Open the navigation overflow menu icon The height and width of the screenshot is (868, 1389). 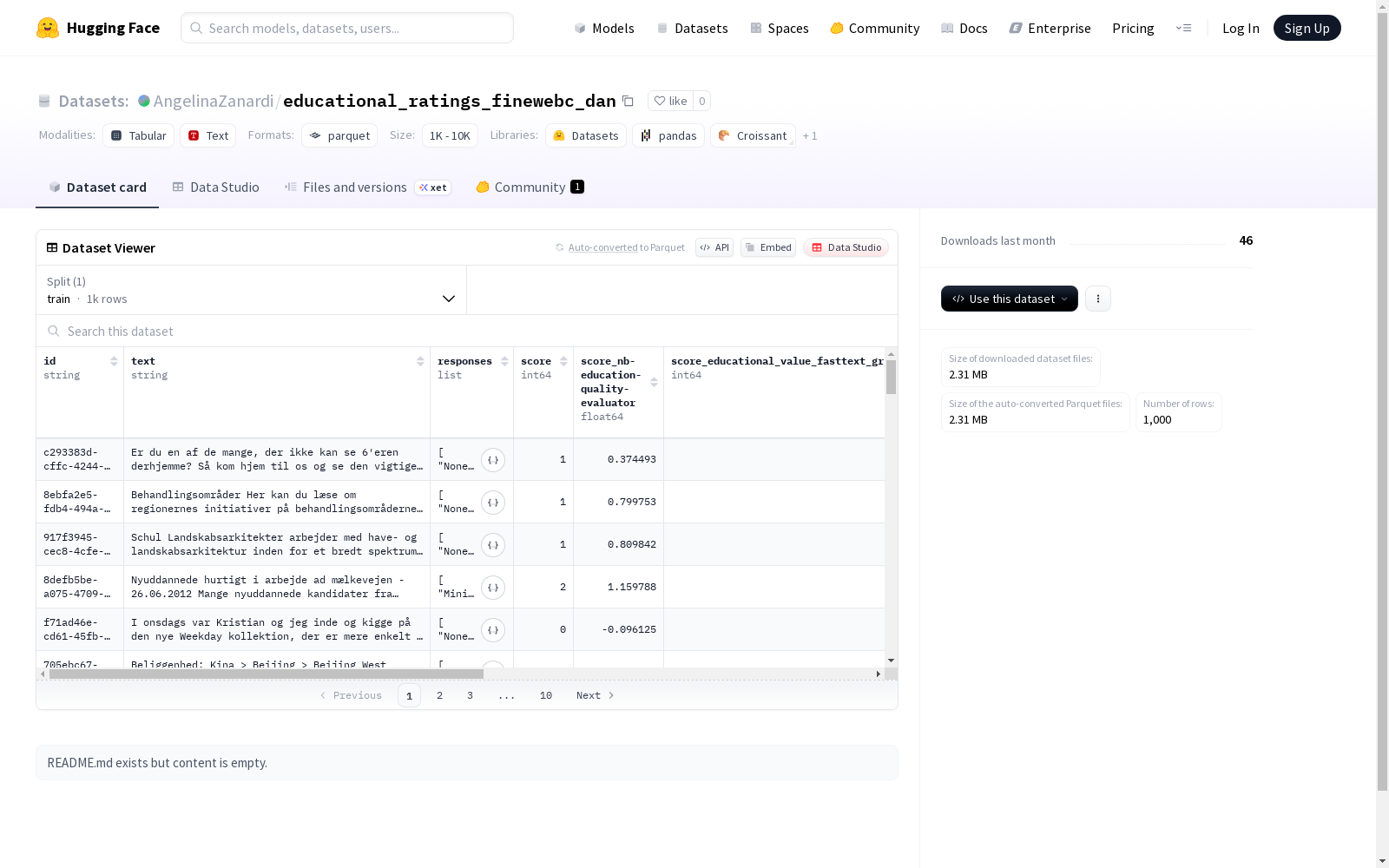[1183, 28]
